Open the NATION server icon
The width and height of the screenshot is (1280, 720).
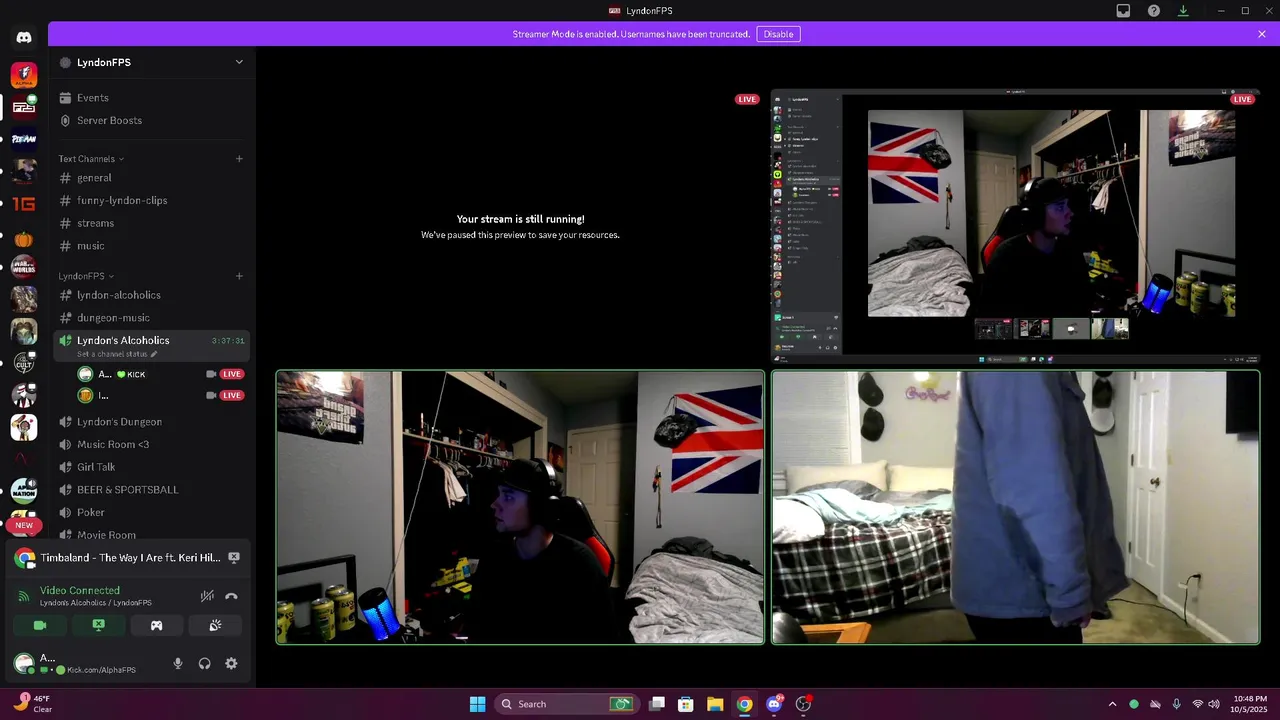pos(24,491)
